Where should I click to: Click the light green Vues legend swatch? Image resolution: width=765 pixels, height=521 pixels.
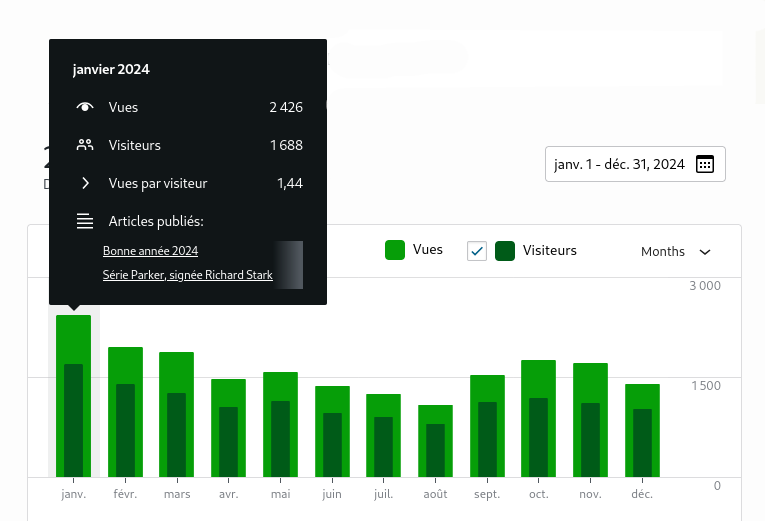pyautogui.click(x=395, y=250)
